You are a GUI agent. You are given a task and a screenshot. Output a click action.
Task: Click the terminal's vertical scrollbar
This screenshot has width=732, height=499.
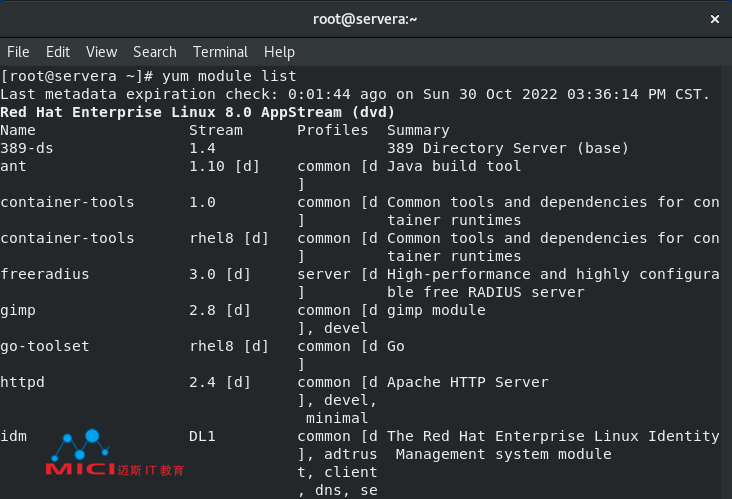(726, 282)
